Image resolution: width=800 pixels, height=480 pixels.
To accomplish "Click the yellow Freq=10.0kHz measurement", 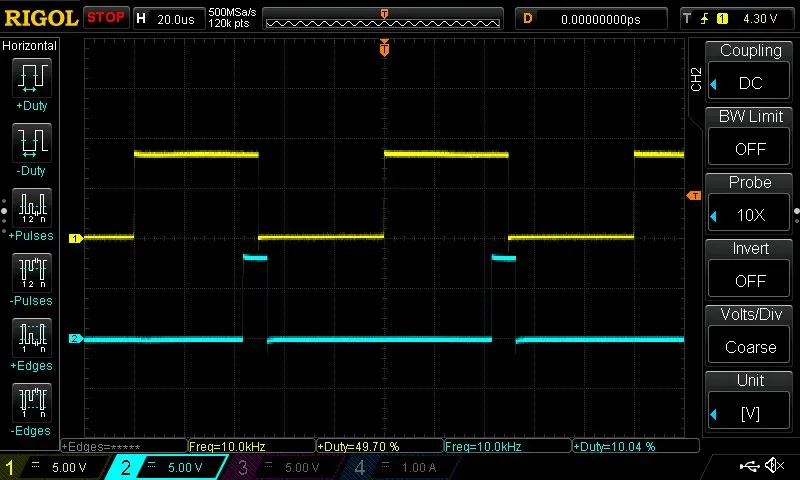I will [252, 446].
